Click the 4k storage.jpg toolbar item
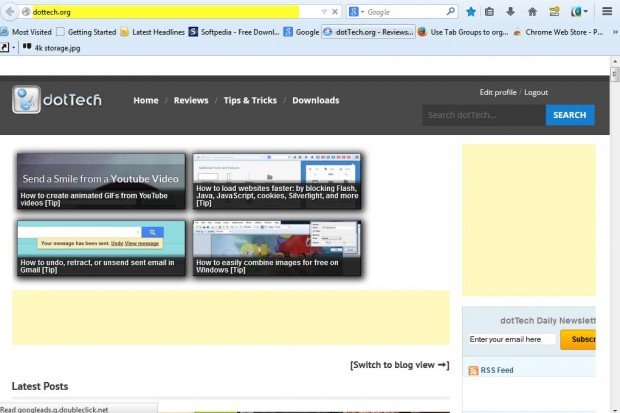Viewport: 620px width, 413px height. pos(51,48)
